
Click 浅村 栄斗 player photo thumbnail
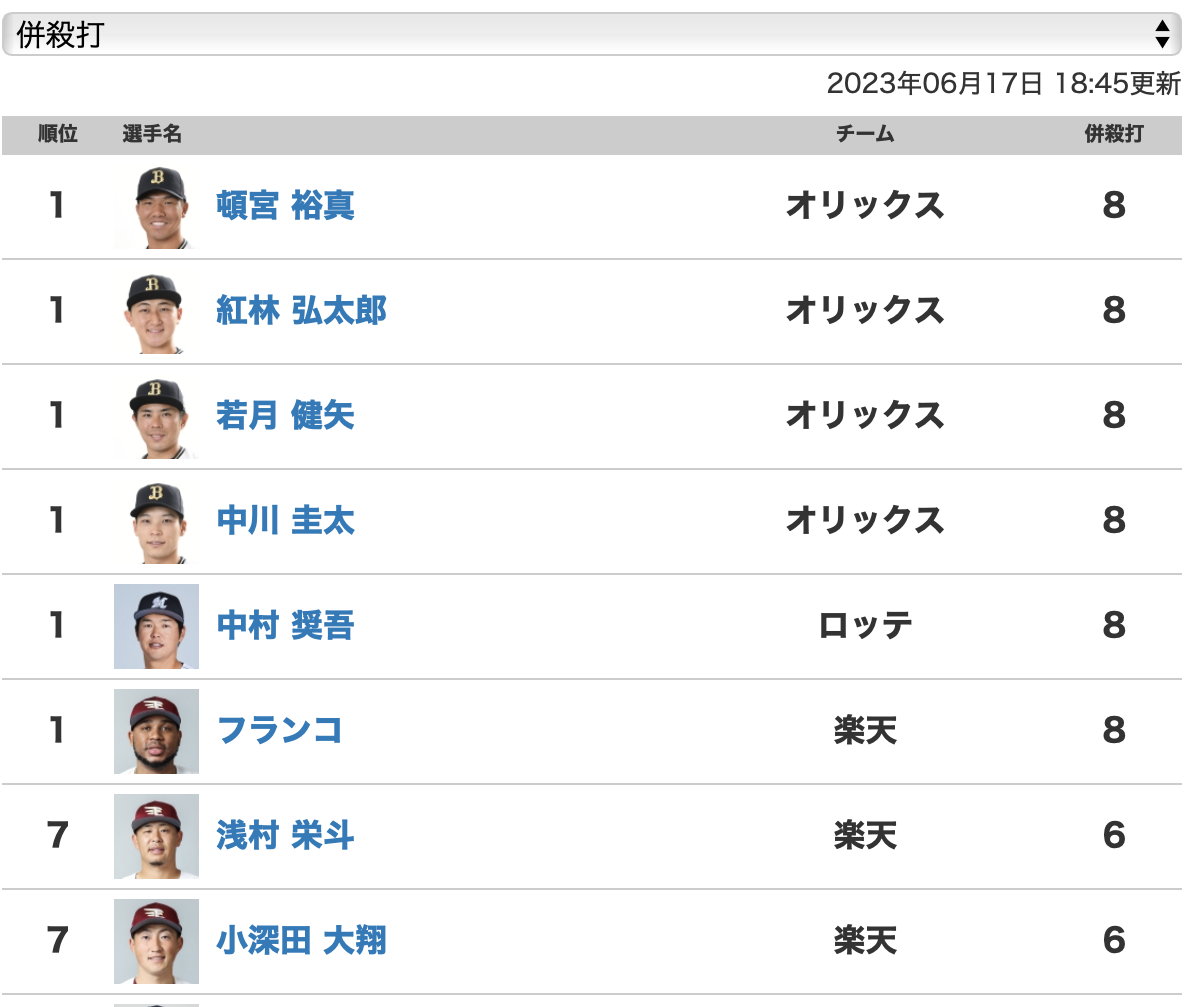click(x=156, y=836)
